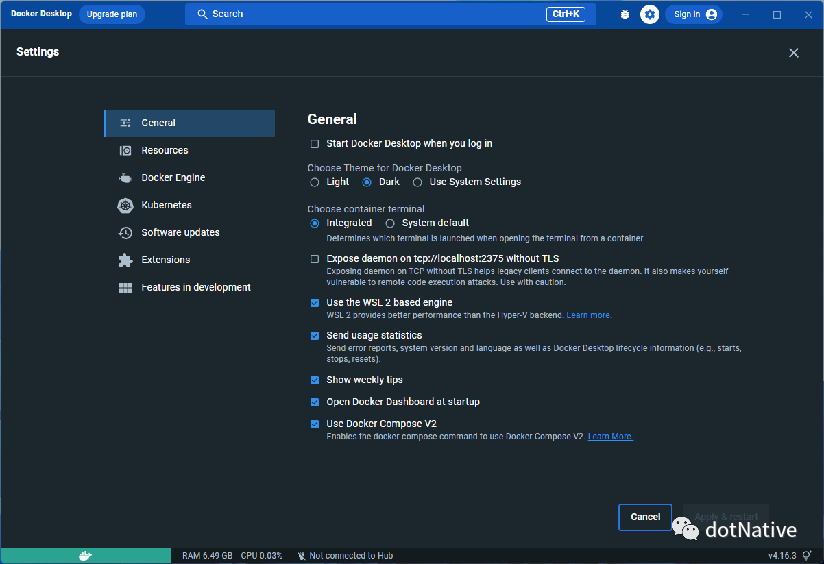
Task: Select the Light theme radio button
Action: 315,182
